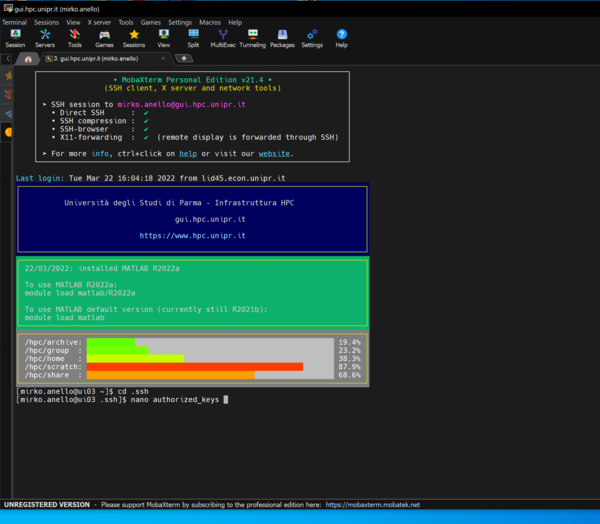600x524 pixels.
Task: Open the X server menu
Action: point(99,22)
